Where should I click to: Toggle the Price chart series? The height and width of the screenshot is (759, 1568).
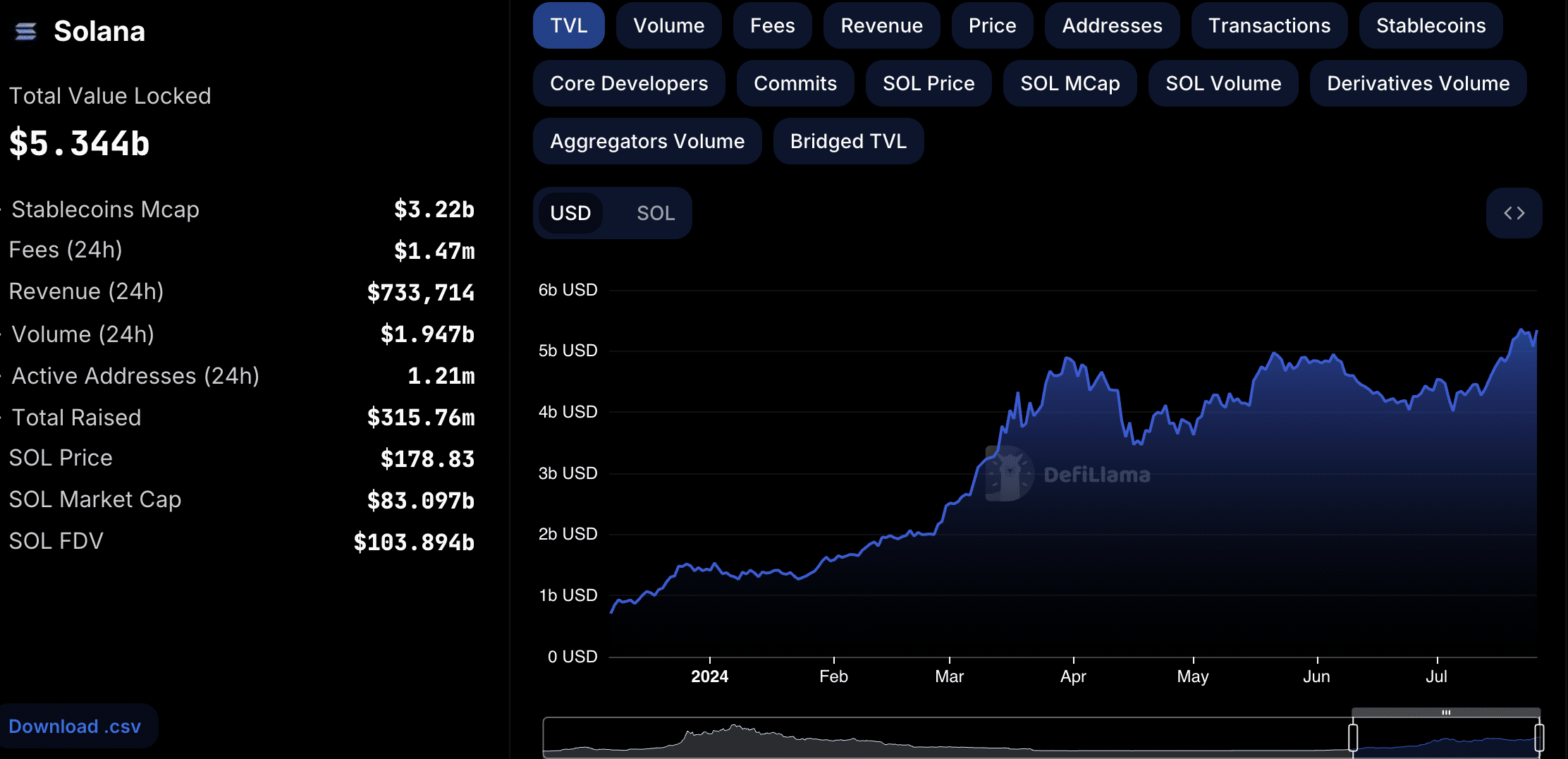(x=992, y=25)
